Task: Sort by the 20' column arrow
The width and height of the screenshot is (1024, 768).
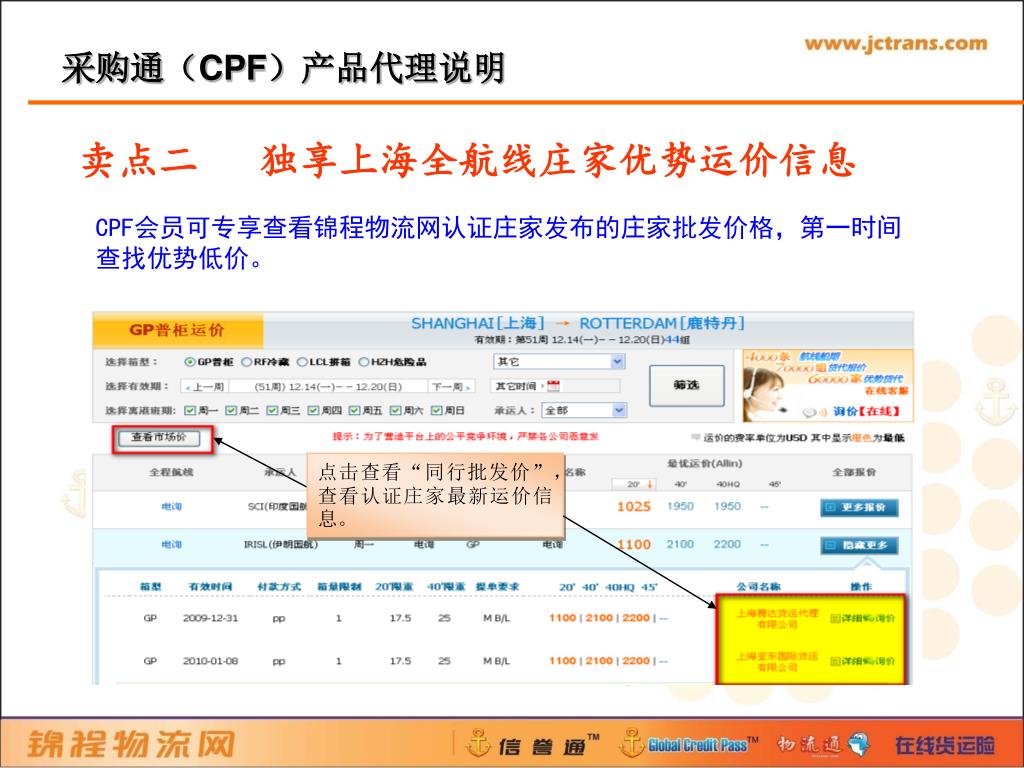Action: pyautogui.click(x=650, y=485)
